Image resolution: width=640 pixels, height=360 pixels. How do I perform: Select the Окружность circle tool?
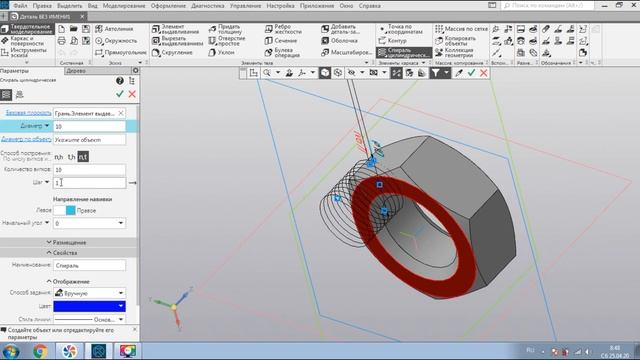[116, 41]
